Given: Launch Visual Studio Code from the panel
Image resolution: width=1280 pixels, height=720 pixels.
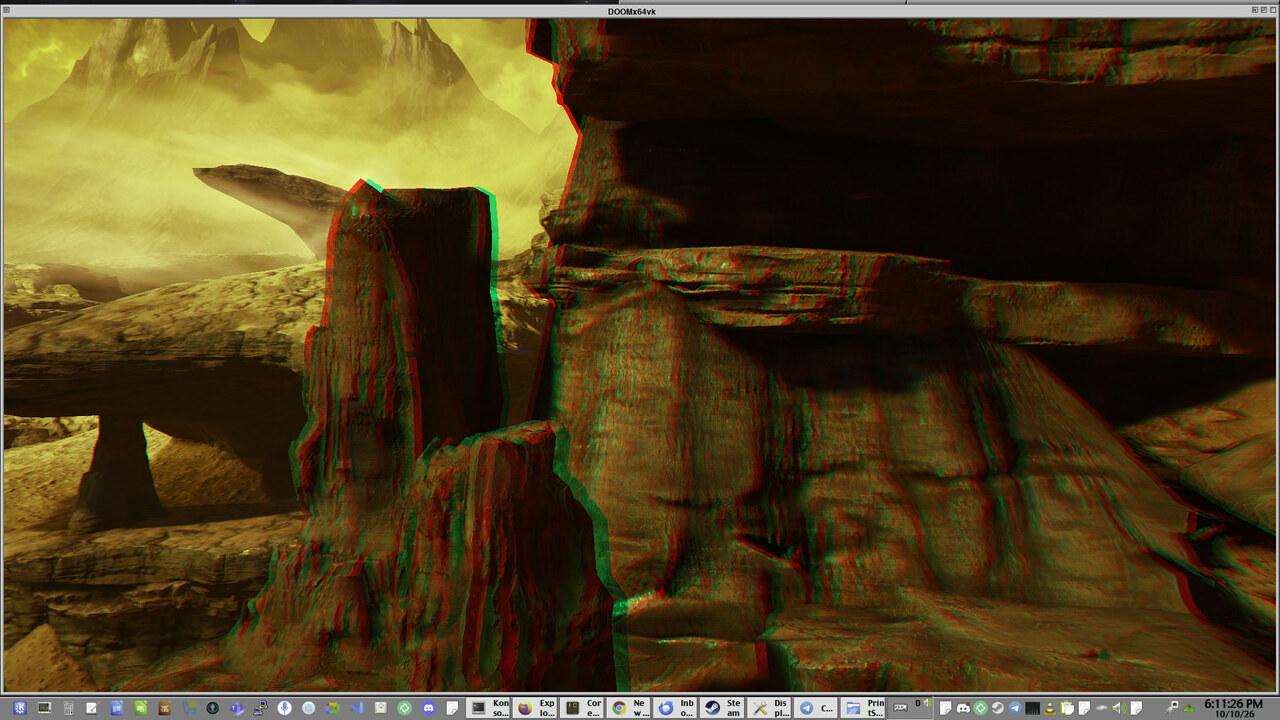Looking at the screenshot, I should click(x=357, y=708).
